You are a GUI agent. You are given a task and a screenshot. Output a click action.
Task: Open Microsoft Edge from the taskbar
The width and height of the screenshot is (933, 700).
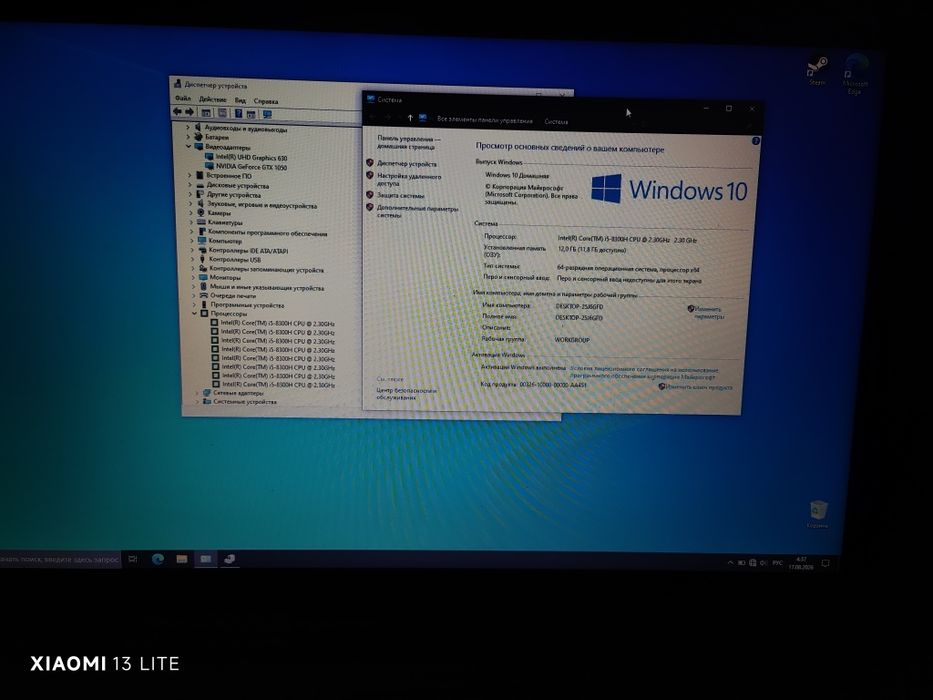pyautogui.click(x=158, y=559)
